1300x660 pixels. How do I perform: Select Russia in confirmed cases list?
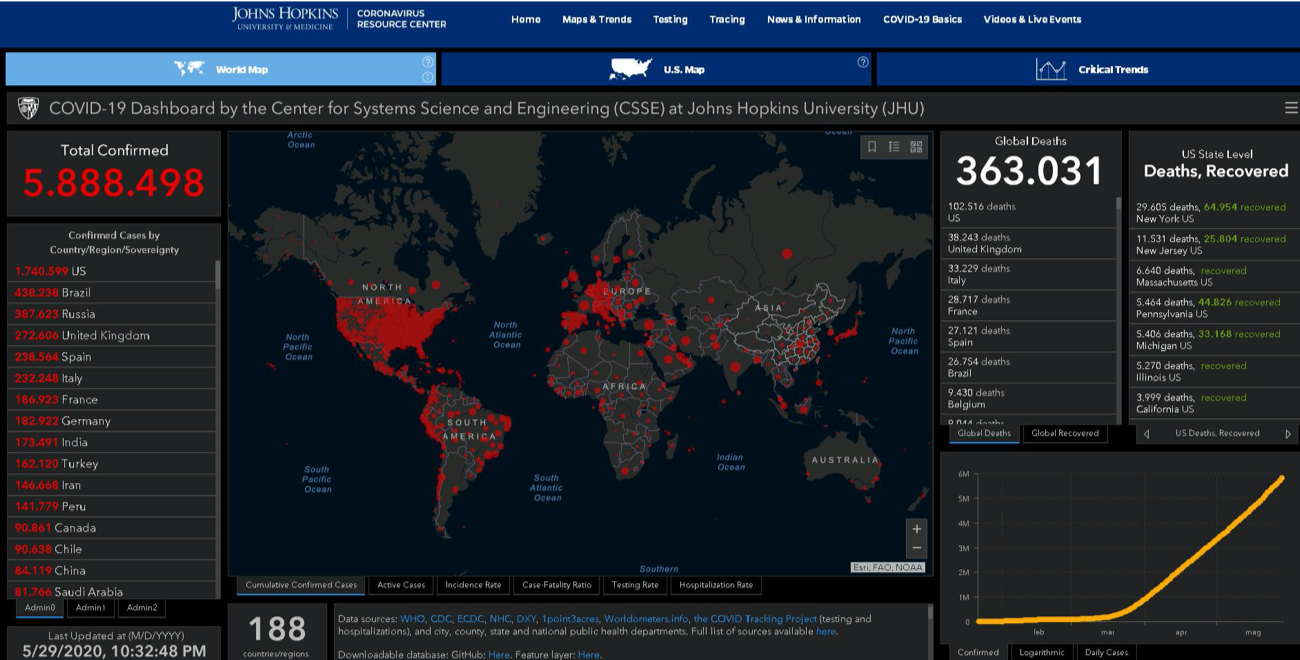click(x=110, y=314)
